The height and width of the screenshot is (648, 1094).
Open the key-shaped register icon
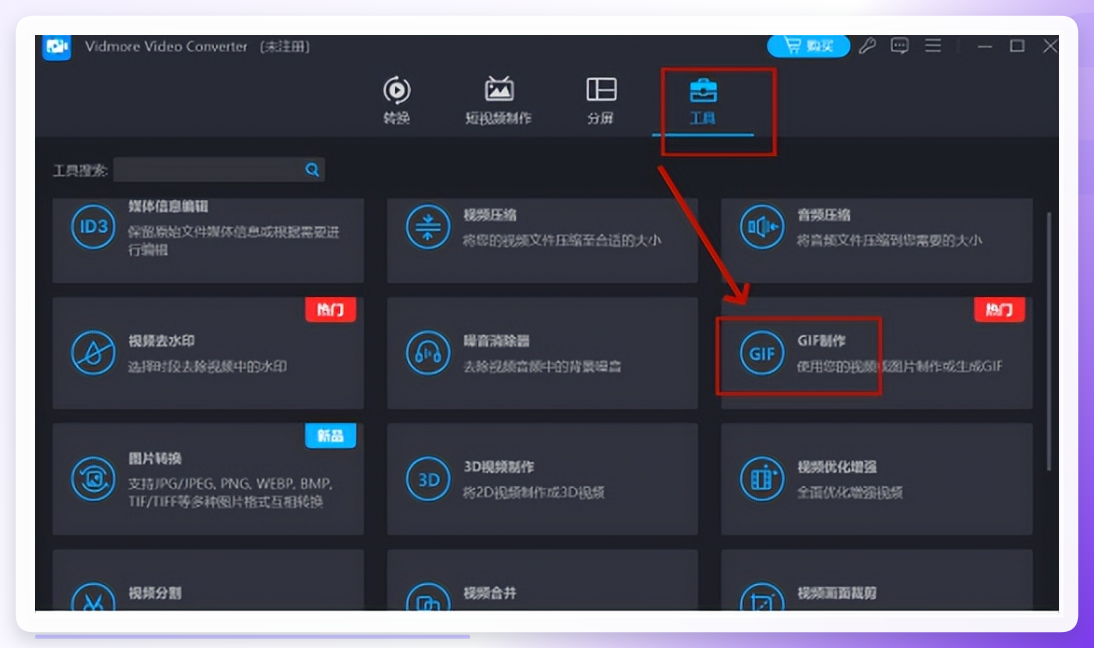867,46
